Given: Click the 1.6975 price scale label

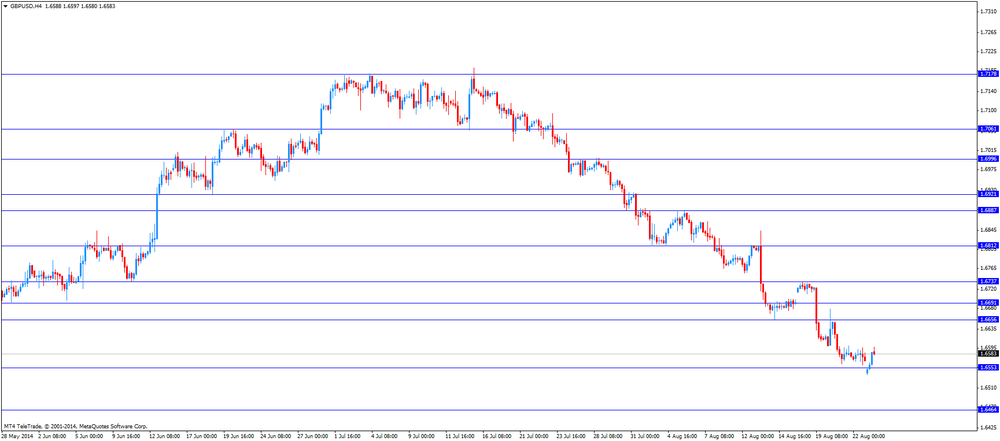Looking at the screenshot, I should point(988,169).
